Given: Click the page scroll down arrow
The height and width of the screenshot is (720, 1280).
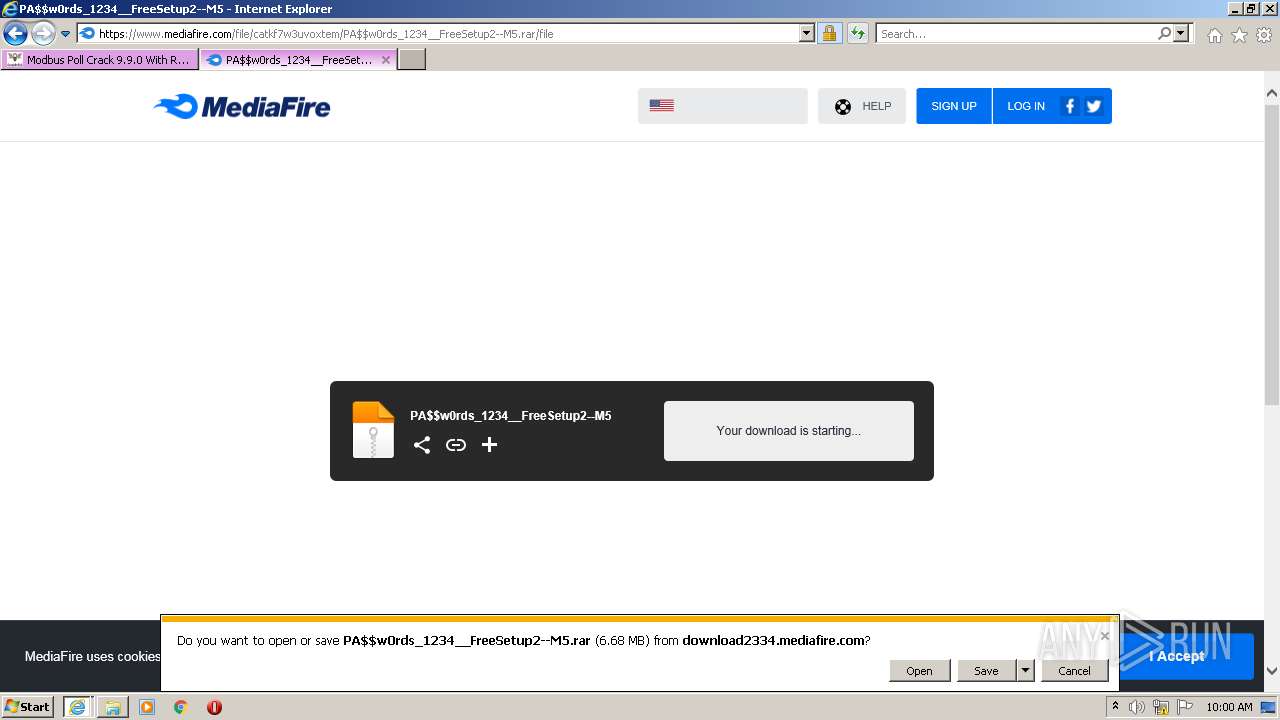Looking at the screenshot, I should pyautogui.click(x=1272, y=671).
